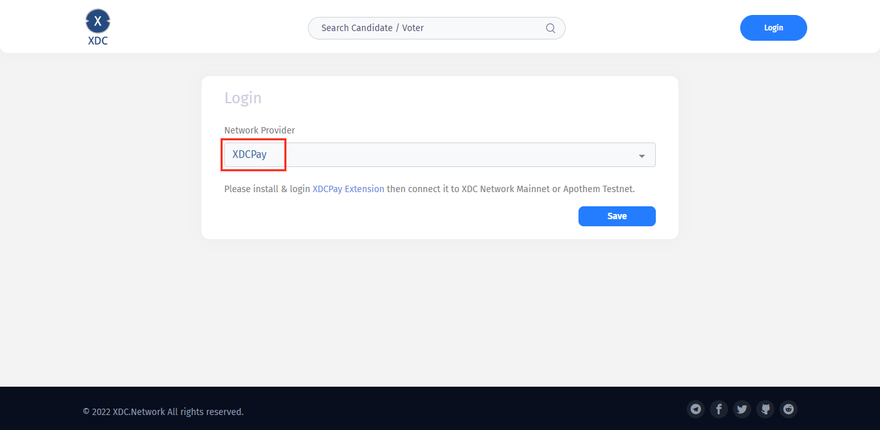Click the XDC text below the logo
Screen dimensions: 880x430
click(x=97, y=43)
